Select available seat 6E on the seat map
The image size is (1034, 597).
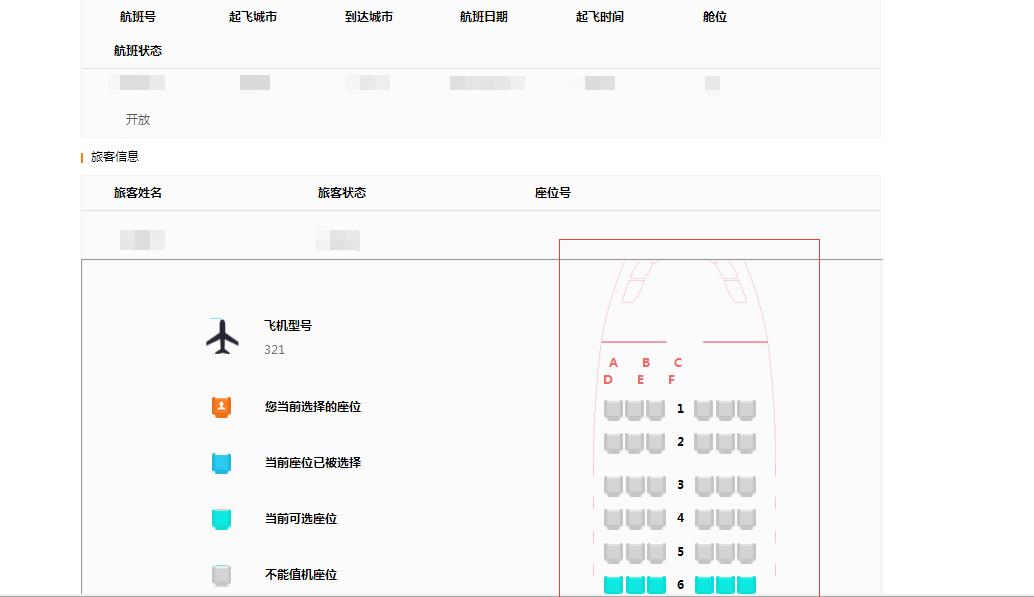point(727,583)
